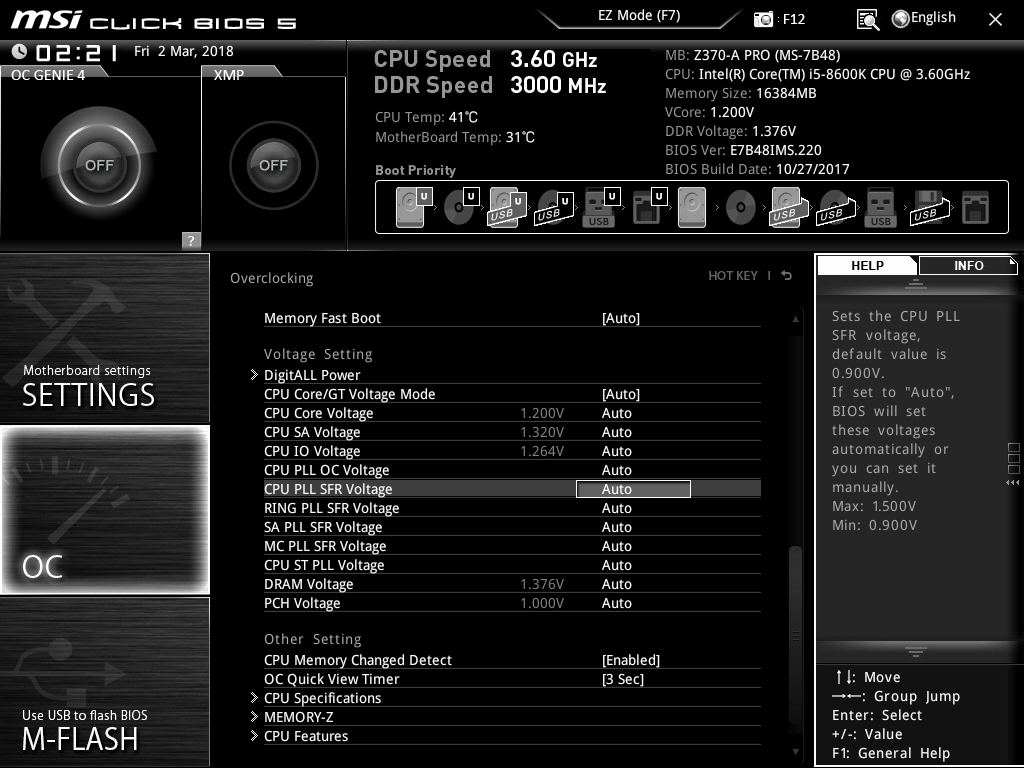Viewport: 1024px width, 768px height.
Task: Click the question mark help icon under OC Genie
Action: (x=191, y=240)
